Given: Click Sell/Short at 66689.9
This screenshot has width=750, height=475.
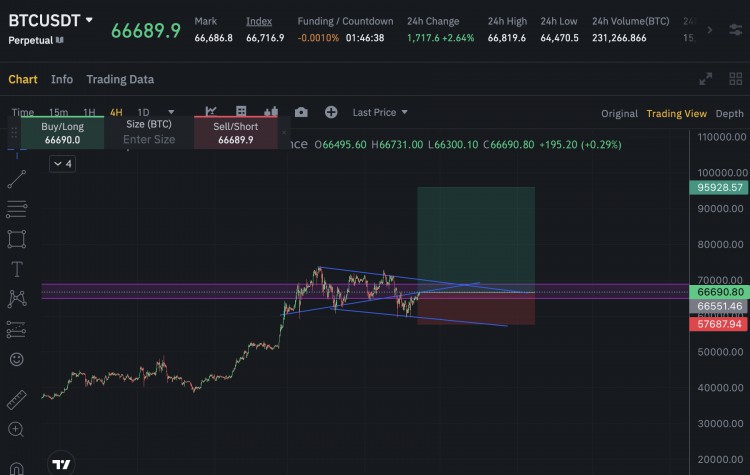Looking at the screenshot, I should click(x=235, y=133).
